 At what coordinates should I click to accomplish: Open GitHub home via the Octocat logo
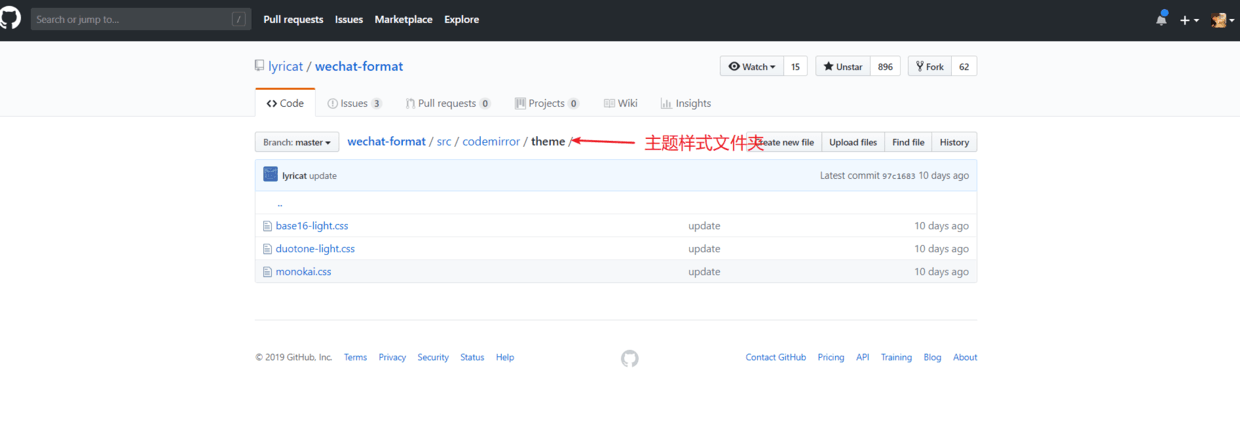click(x=9, y=19)
